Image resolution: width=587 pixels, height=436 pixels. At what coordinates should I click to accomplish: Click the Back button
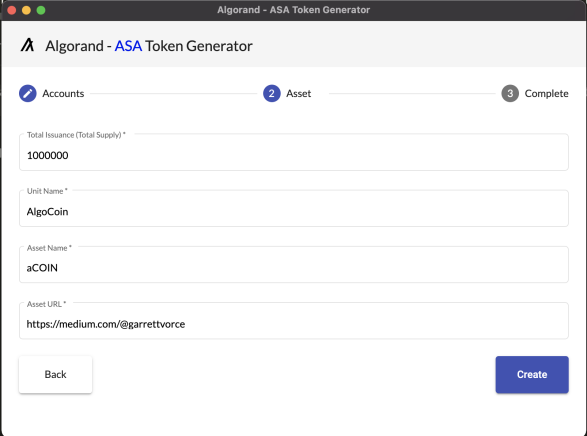tap(55, 374)
